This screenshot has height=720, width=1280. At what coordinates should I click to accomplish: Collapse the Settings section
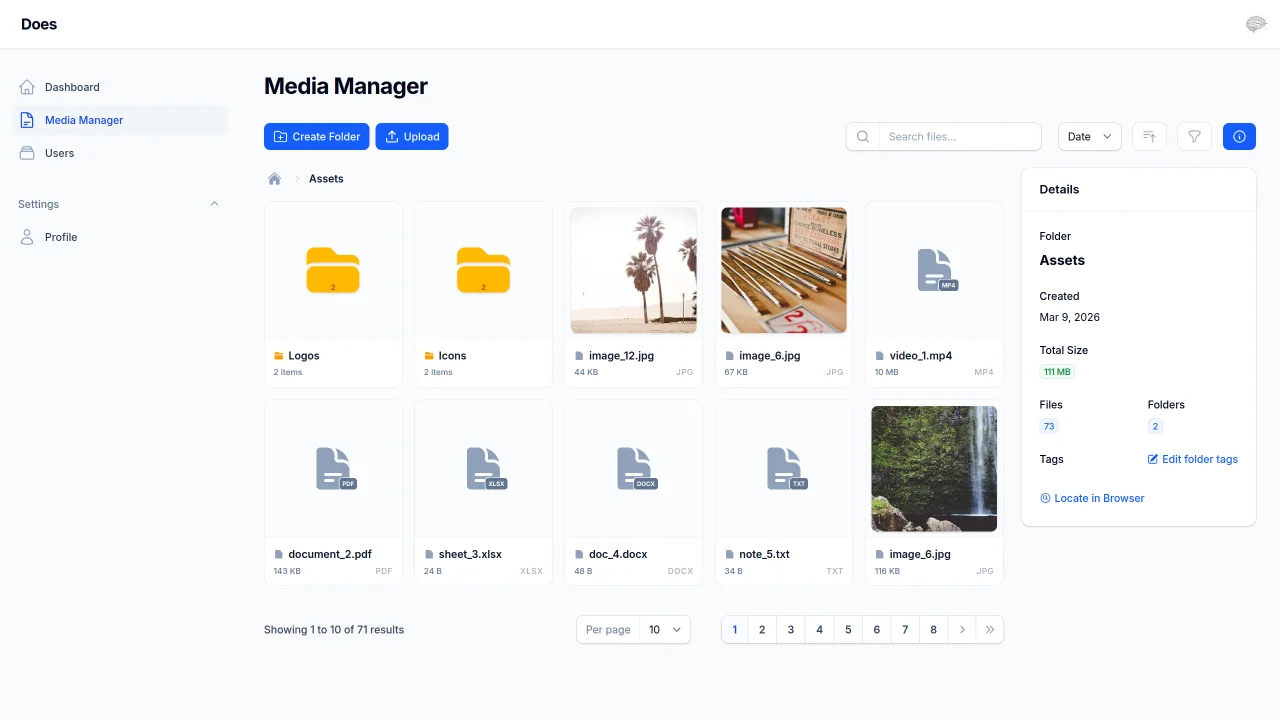214,204
